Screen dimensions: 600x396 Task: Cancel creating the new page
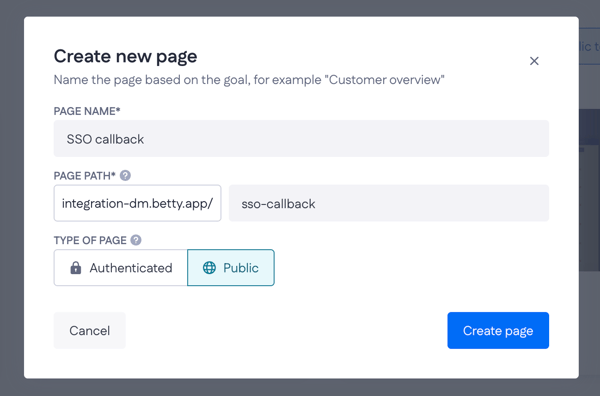90,330
